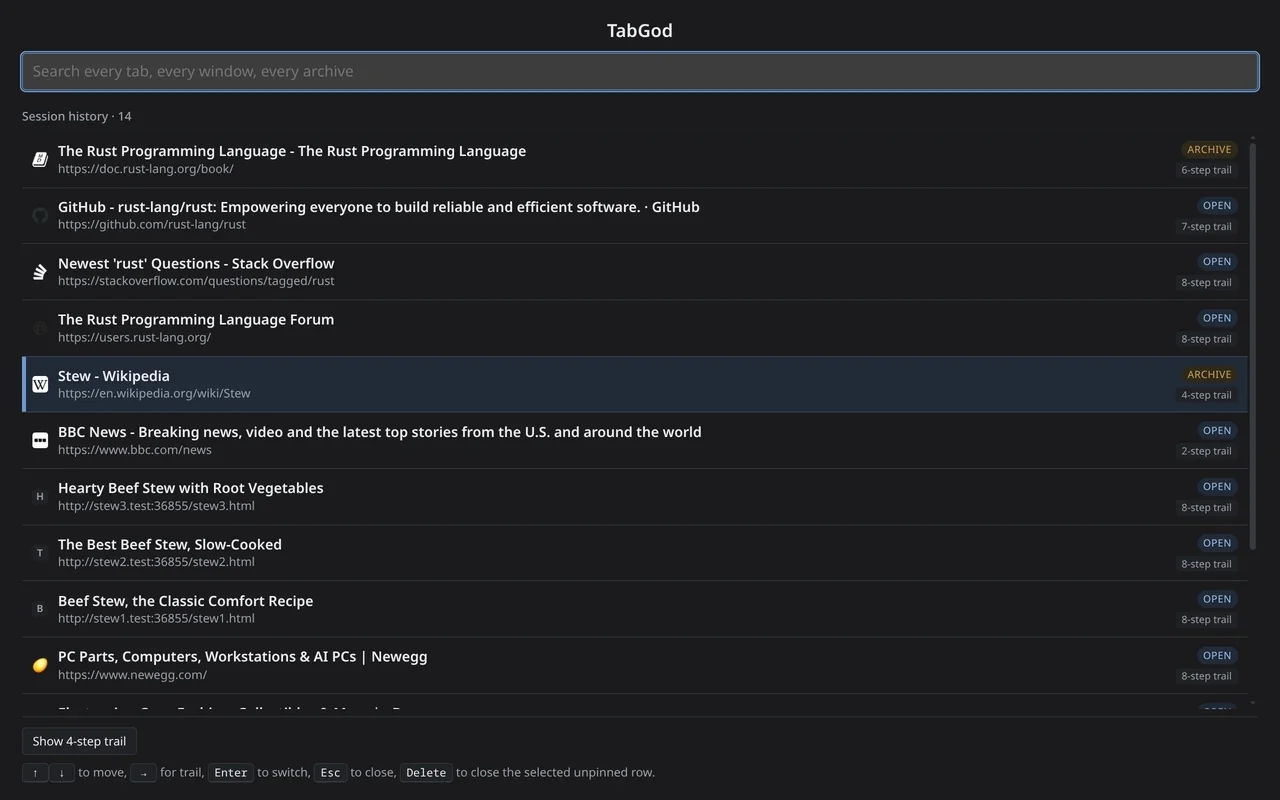This screenshot has height=800, width=1280.
Task: Click the Rust book favicon icon
Action: 40,159
